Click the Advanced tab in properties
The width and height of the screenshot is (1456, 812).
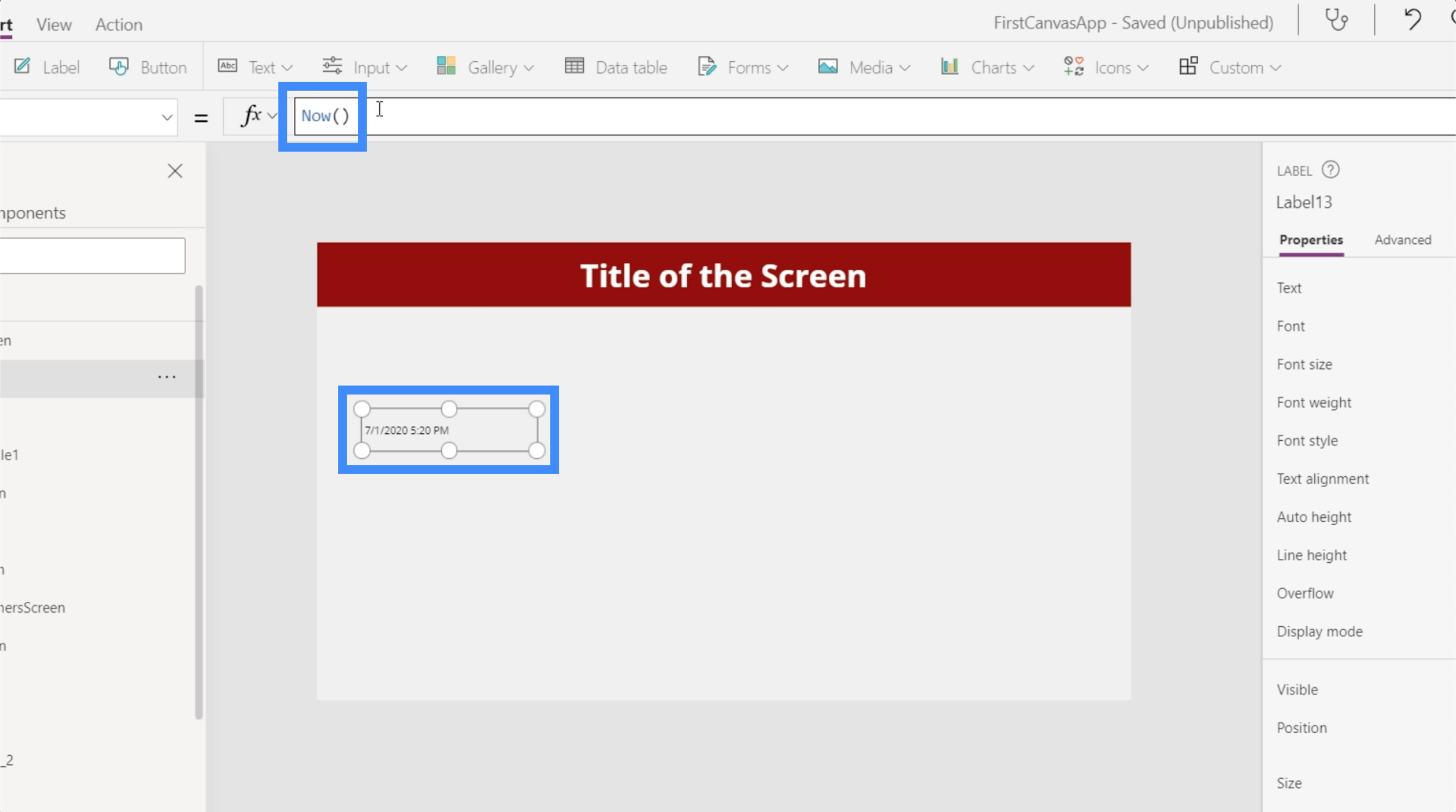tap(1405, 240)
